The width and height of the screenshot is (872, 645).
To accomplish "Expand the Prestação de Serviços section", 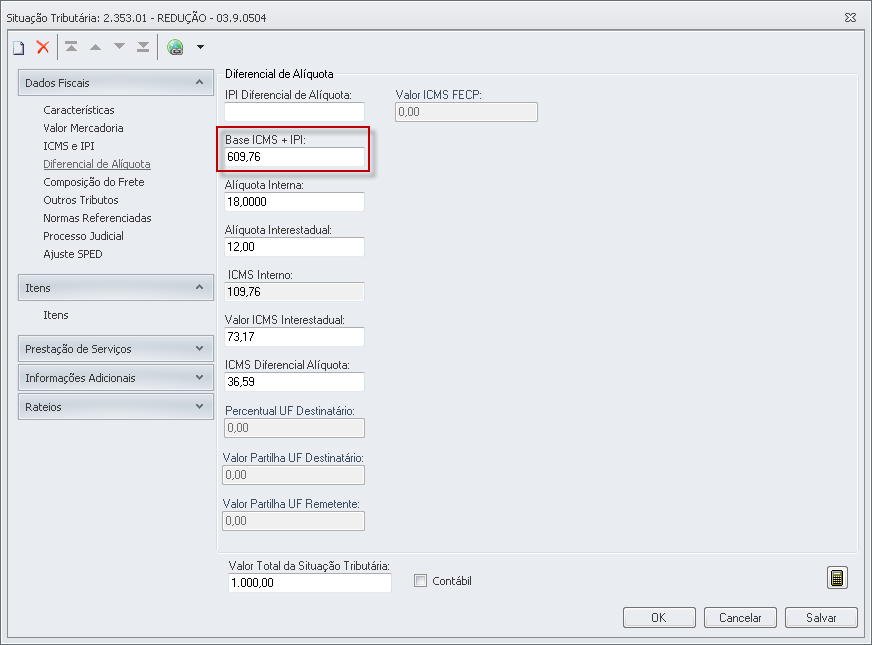I will [x=116, y=349].
